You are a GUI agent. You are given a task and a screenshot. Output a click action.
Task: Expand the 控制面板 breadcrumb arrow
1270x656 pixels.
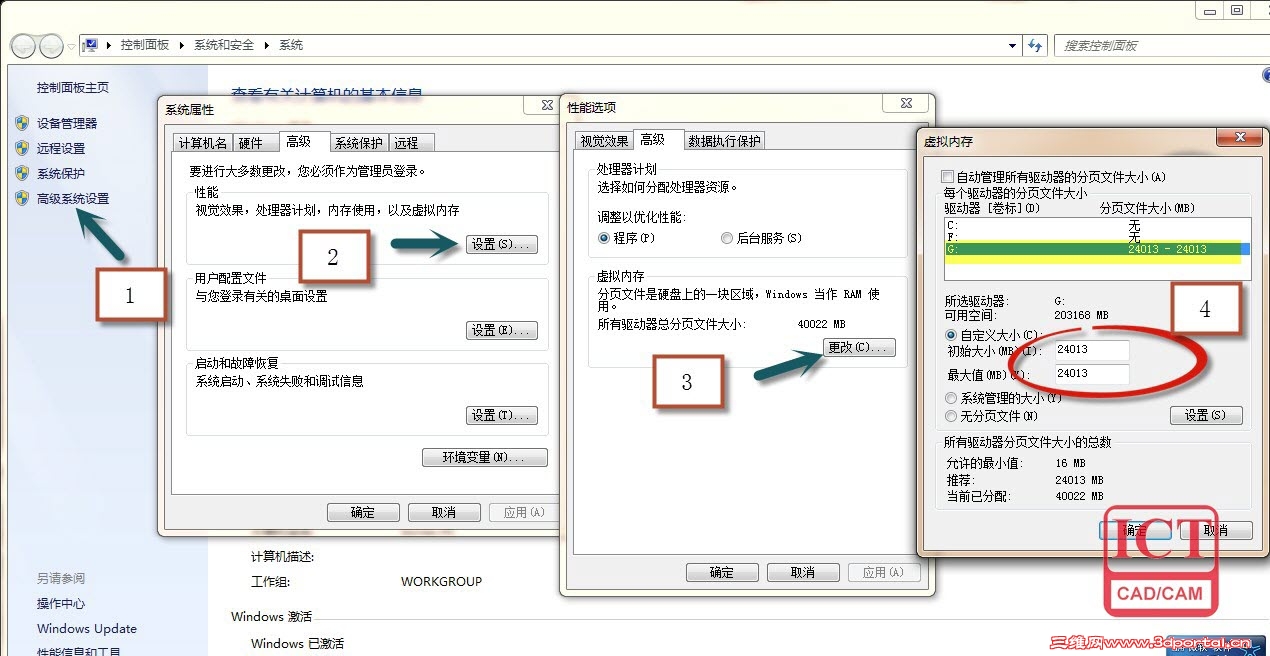pyautogui.click(x=180, y=45)
